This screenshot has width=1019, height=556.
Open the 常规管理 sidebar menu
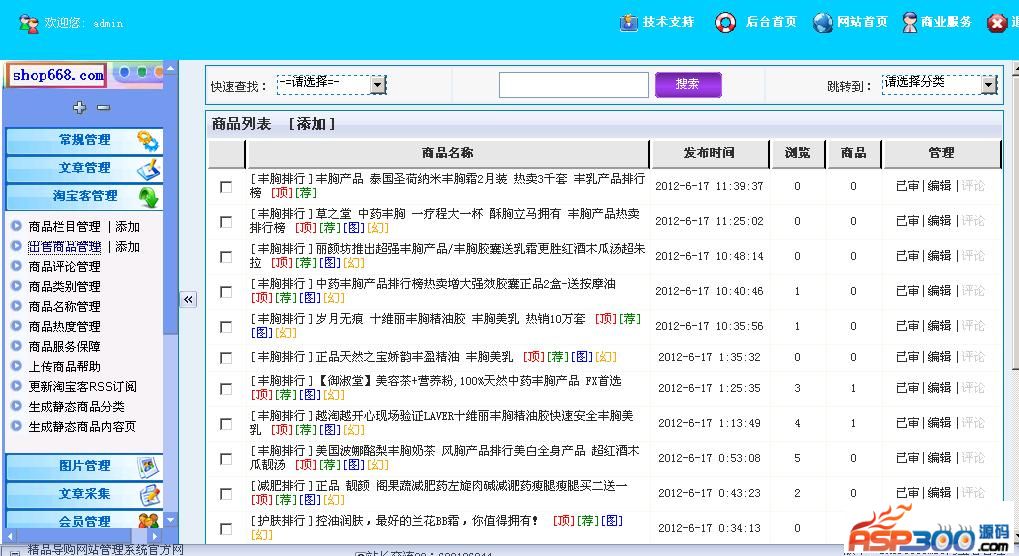tap(84, 140)
